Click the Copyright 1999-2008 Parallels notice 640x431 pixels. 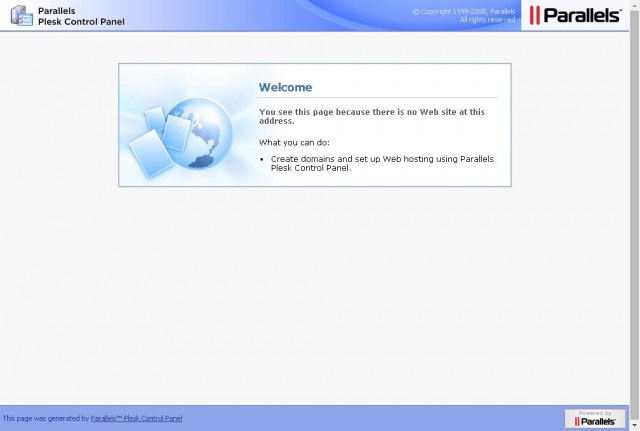pos(464,11)
